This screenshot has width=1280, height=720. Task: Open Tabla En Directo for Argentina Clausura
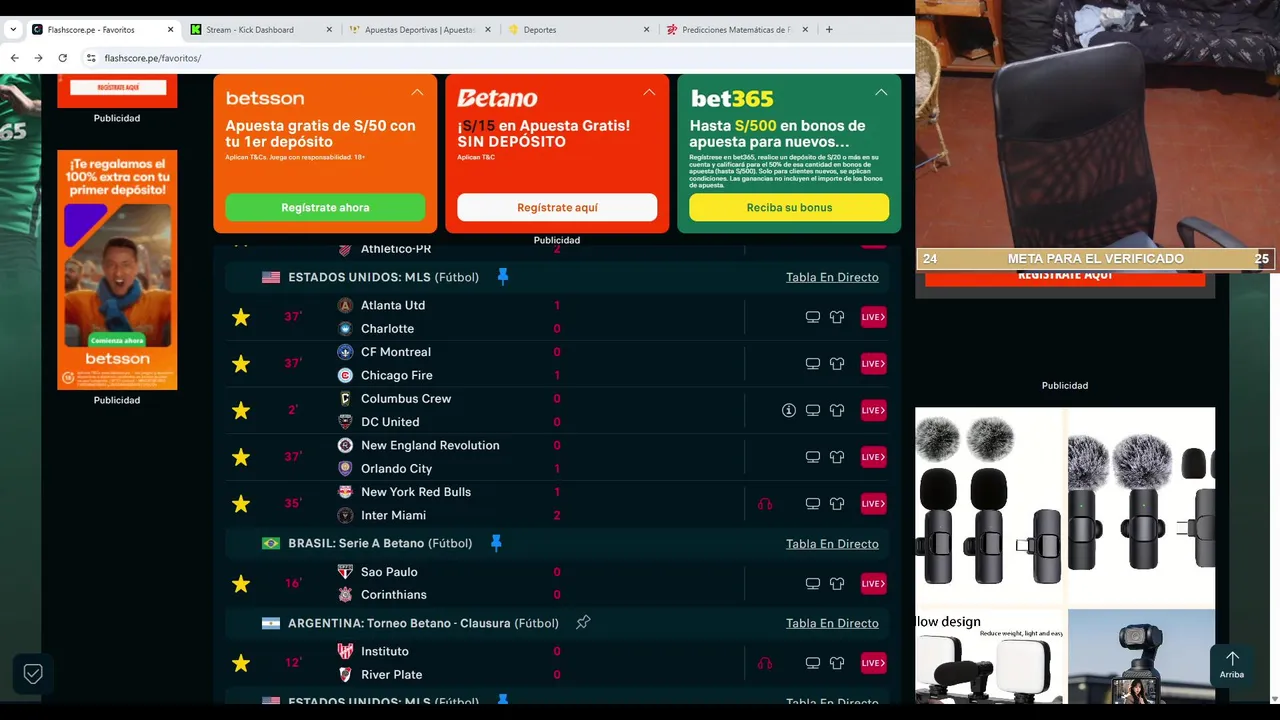(832, 623)
